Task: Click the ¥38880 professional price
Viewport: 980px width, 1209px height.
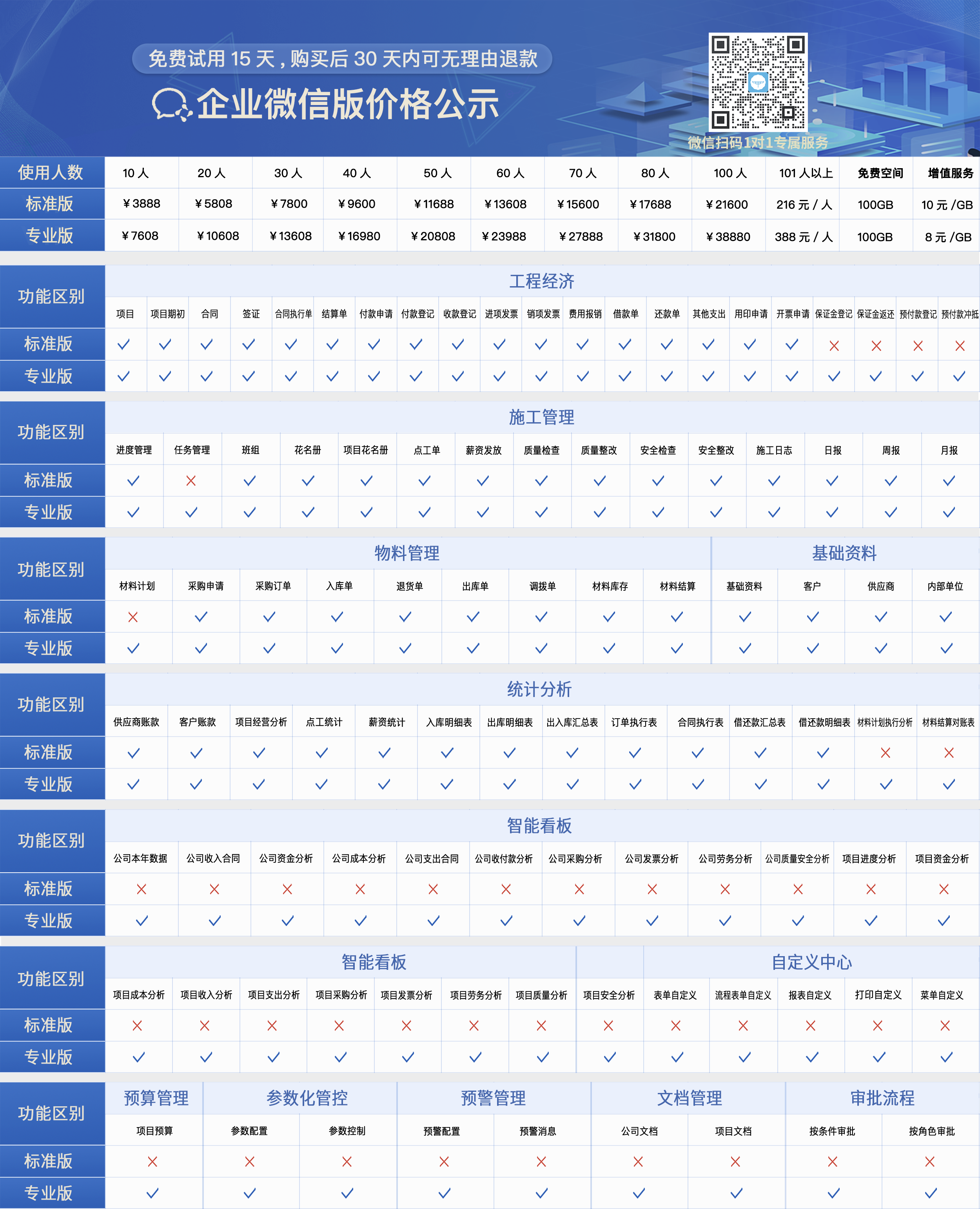Action: click(x=728, y=236)
